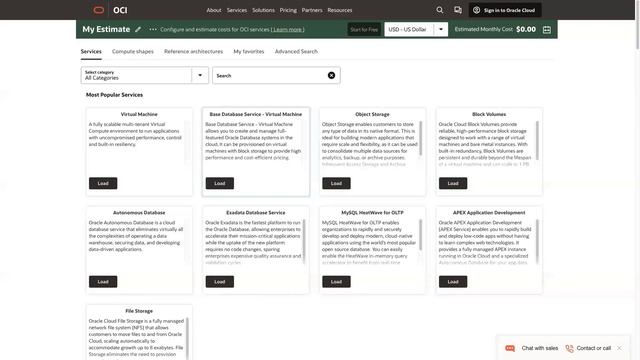Image resolution: width=640 pixels, height=360 pixels.
Task: Click the Autonomous Database card title
Action: 139,213
